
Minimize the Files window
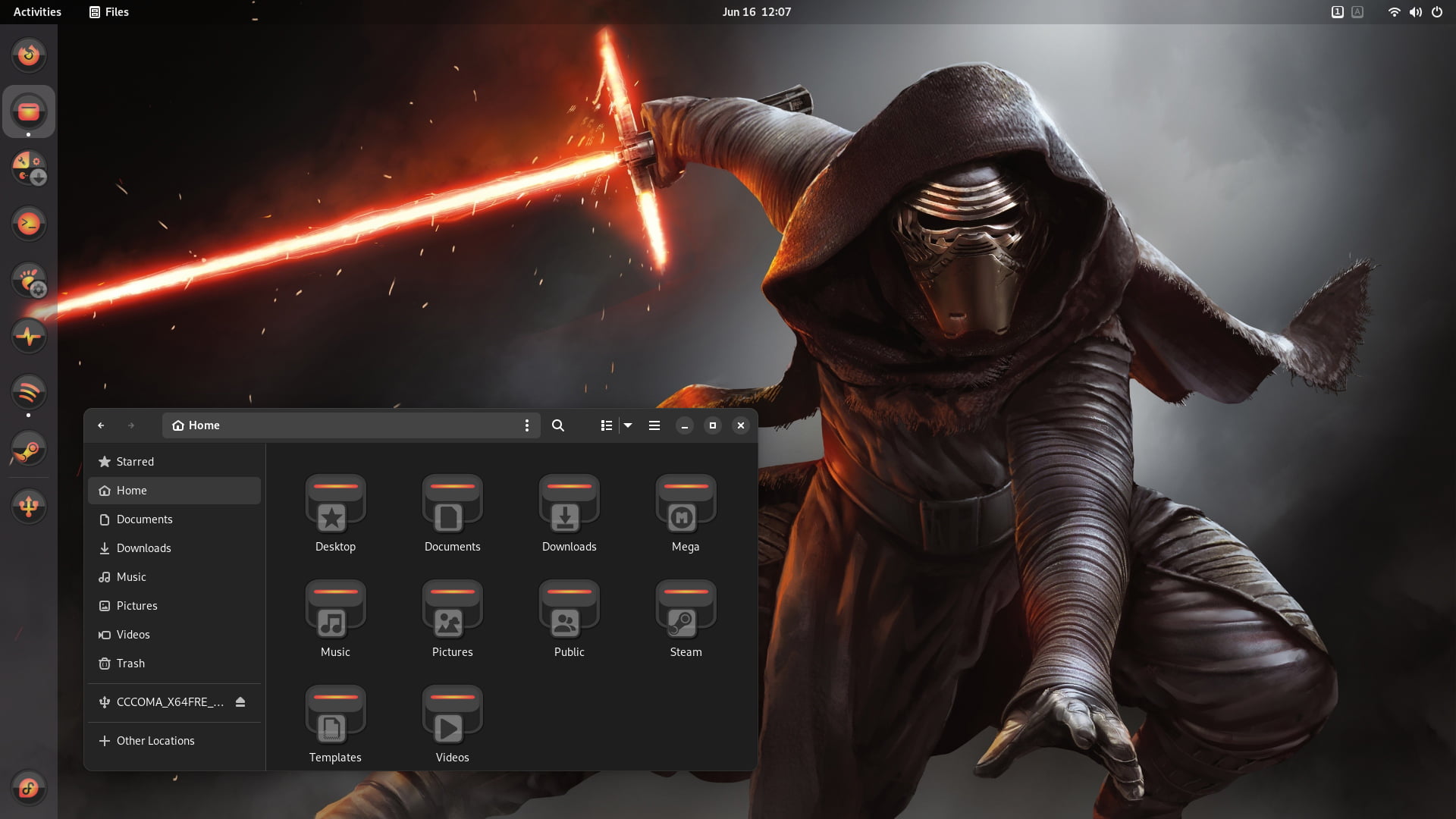[685, 425]
